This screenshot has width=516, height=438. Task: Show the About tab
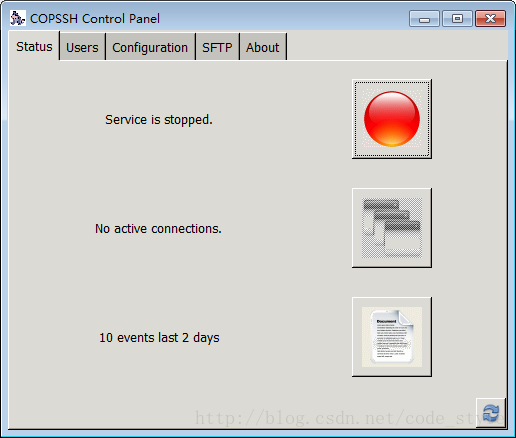coord(263,47)
